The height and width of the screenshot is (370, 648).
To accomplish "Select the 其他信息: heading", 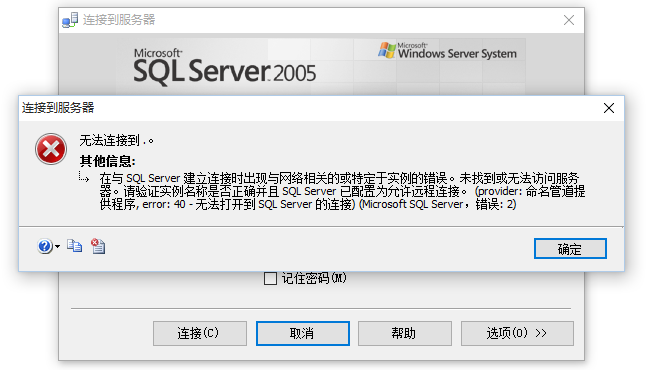I will tap(107, 161).
